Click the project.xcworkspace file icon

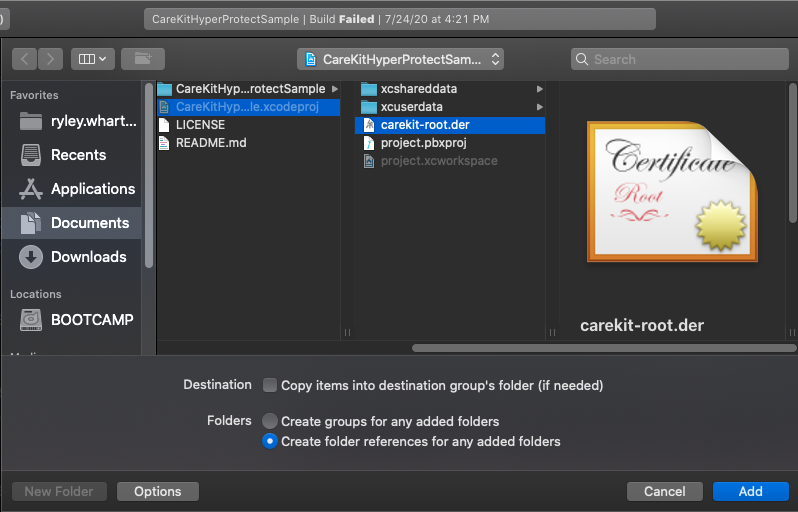click(369, 161)
